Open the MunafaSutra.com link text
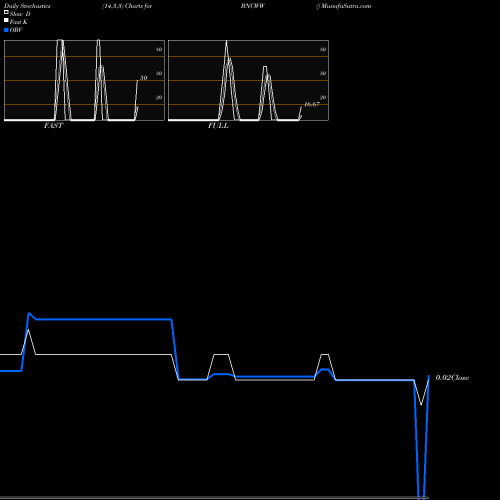The image size is (500, 500). (346, 6)
